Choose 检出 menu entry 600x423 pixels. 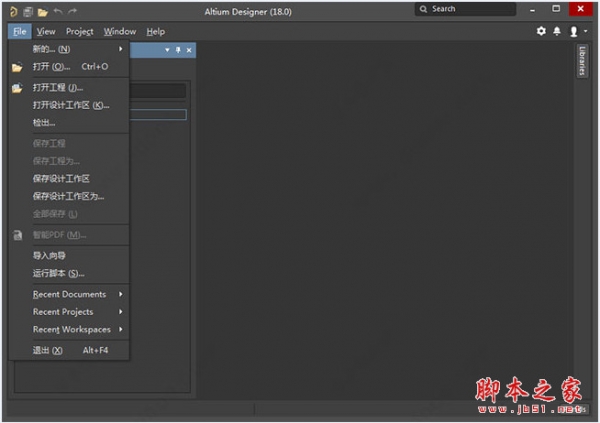click(69, 123)
